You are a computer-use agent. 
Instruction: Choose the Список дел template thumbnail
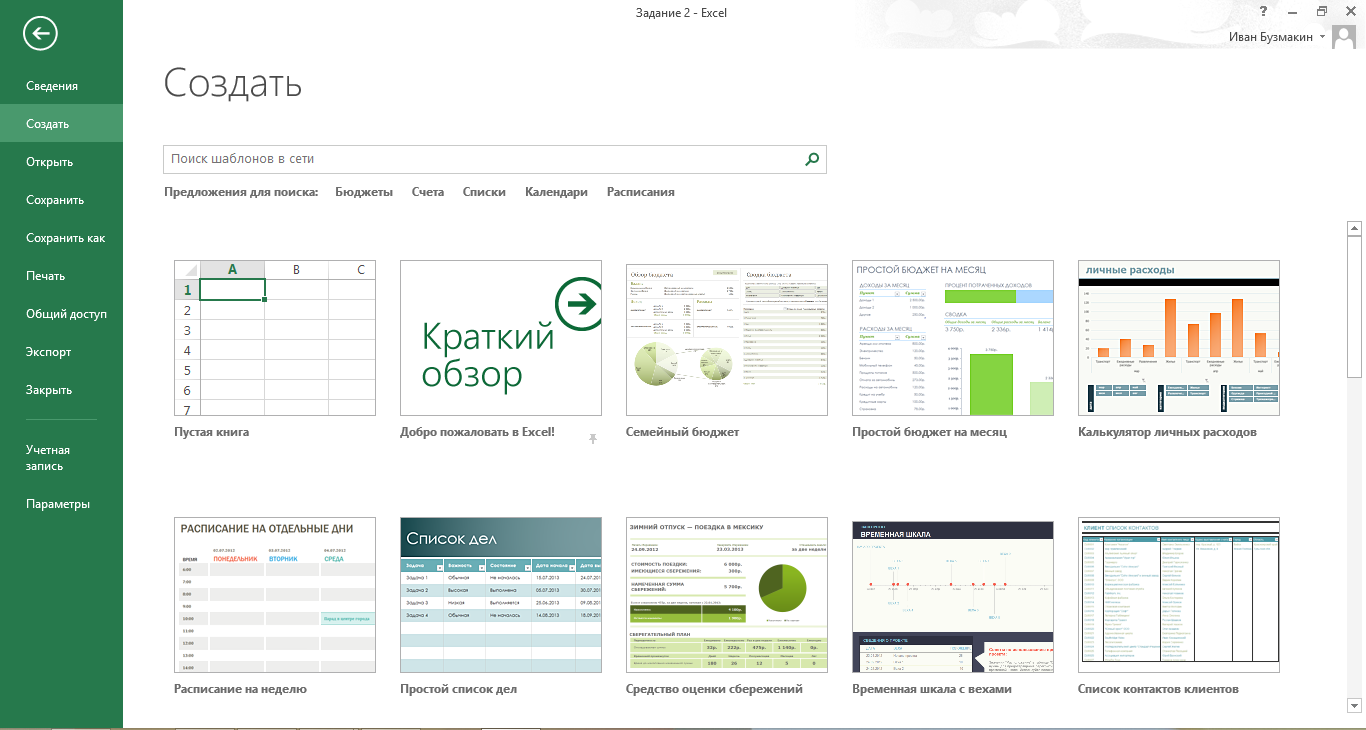pos(501,595)
